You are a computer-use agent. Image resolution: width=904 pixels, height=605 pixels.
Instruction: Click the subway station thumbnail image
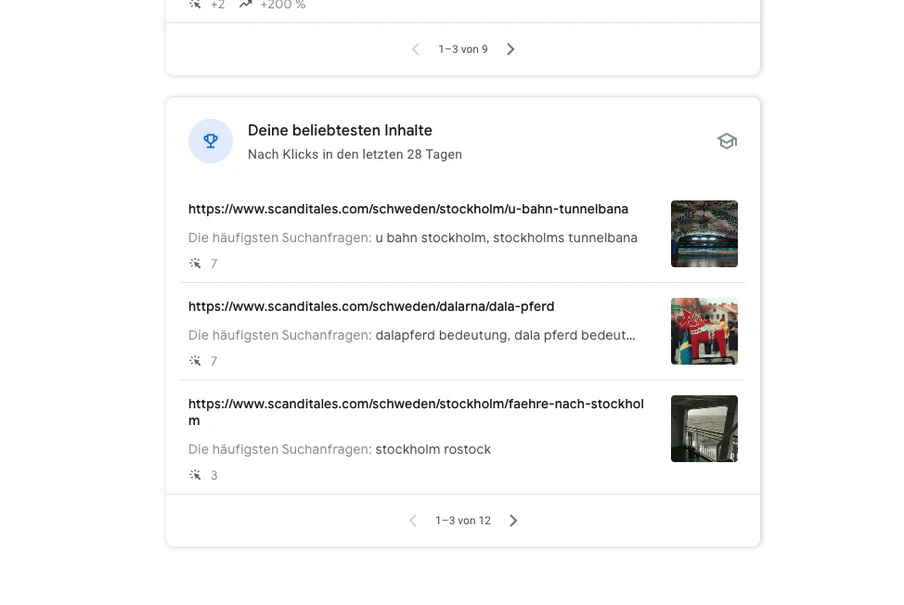(704, 234)
